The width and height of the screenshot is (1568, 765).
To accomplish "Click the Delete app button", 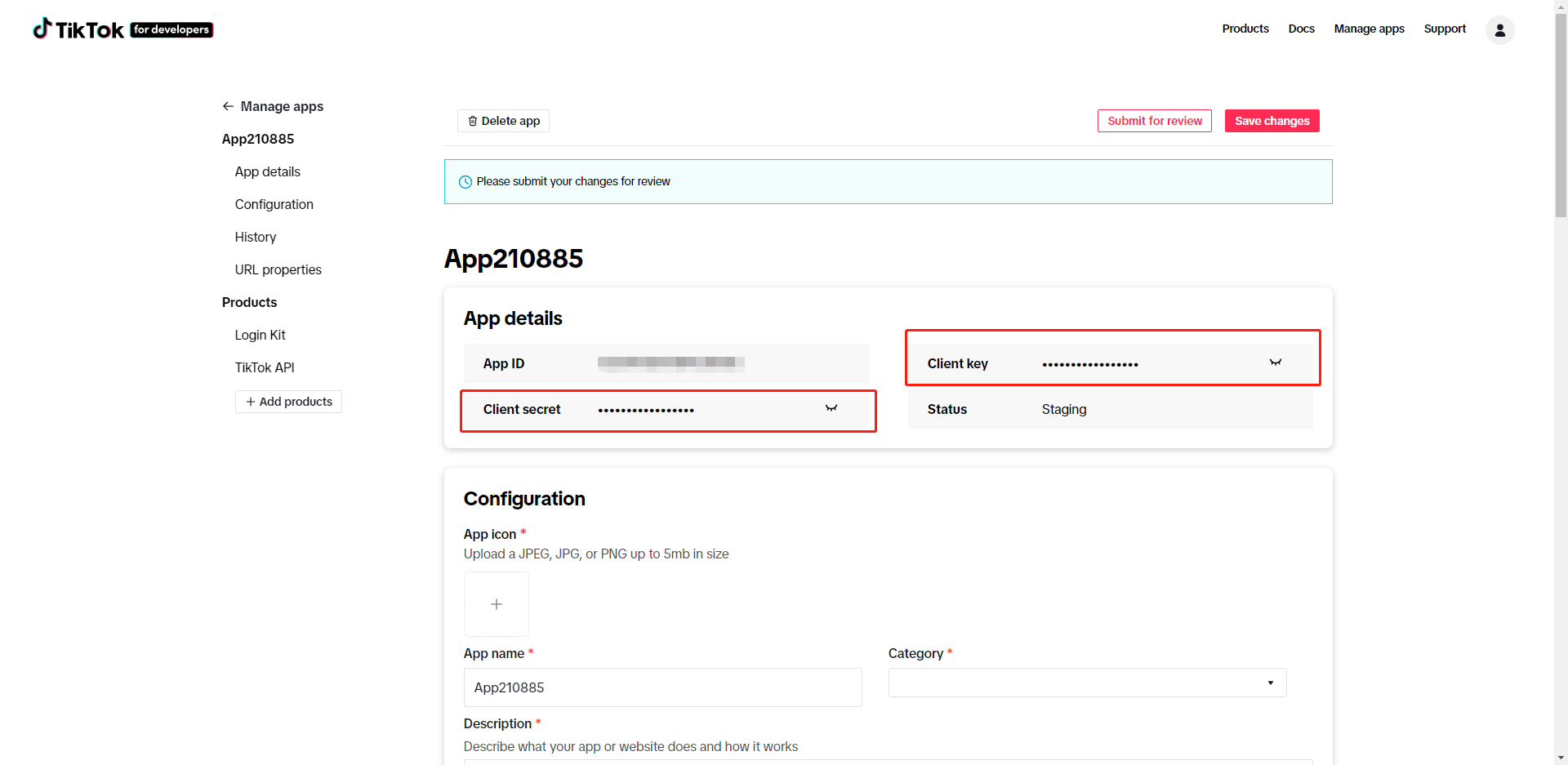I will [x=503, y=121].
